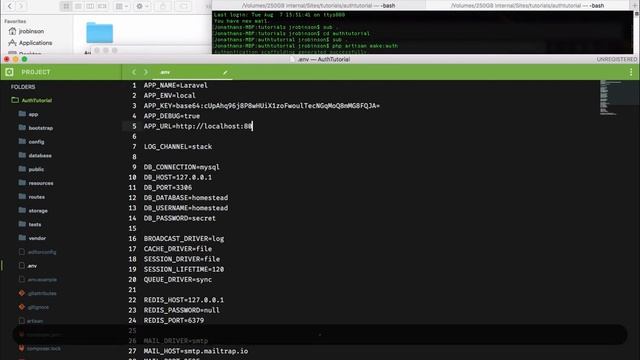Viewport: 640px width, 360px height.
Task: Go back with the editor's left arrow
Action: click(x=134, y=72)
